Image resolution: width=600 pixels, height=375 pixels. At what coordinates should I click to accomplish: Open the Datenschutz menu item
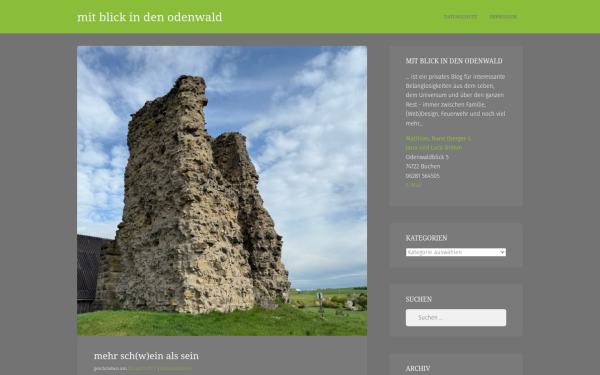point(460,17)
